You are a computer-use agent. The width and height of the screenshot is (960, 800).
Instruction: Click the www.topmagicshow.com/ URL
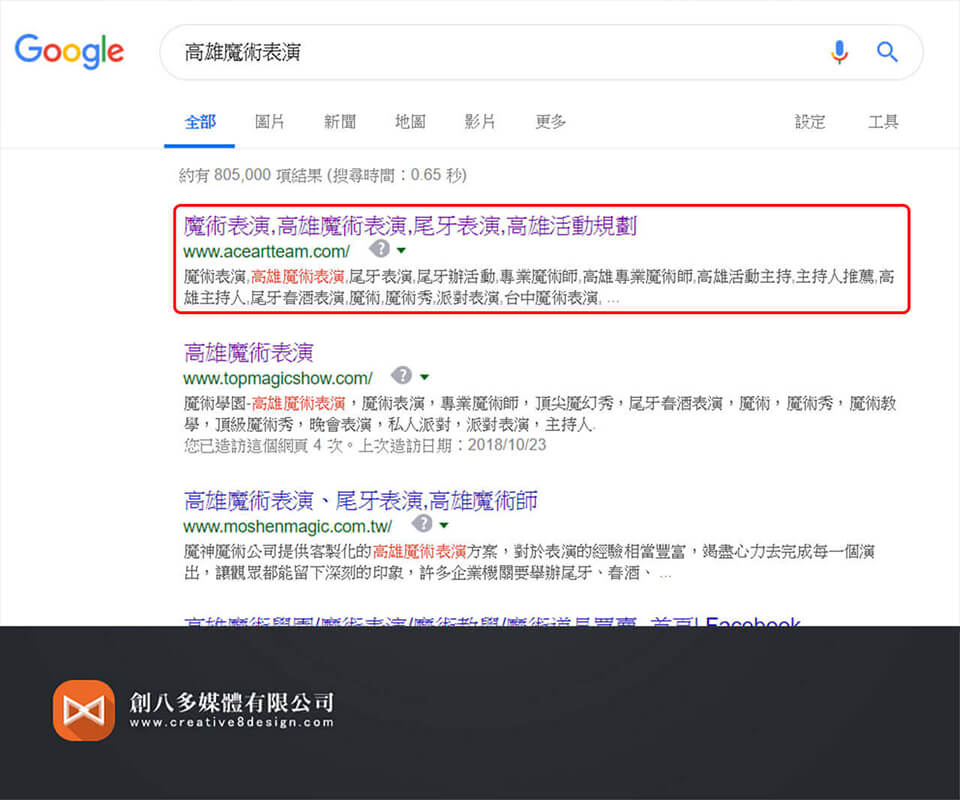click(277, 378)
